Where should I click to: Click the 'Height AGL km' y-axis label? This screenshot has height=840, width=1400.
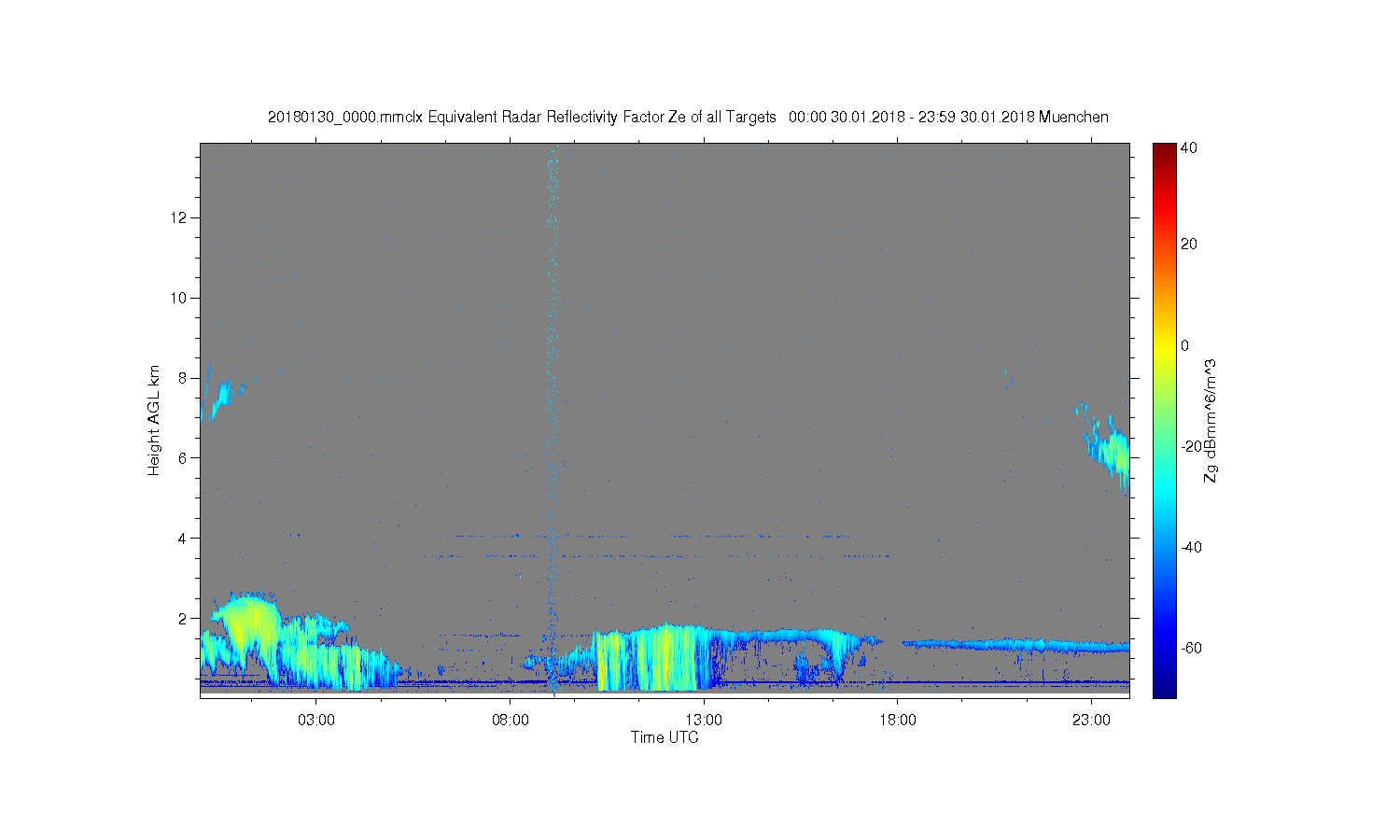154,420
